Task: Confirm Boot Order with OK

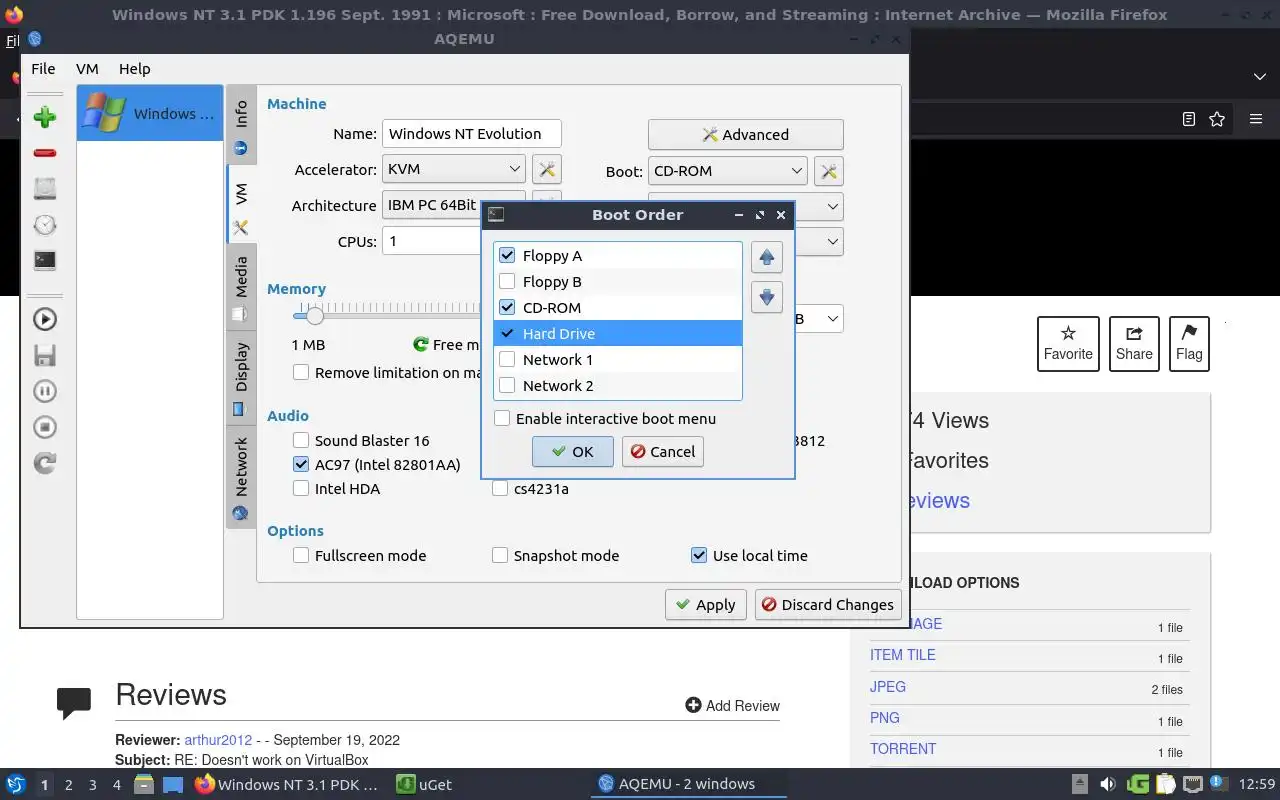Action: 572,451
